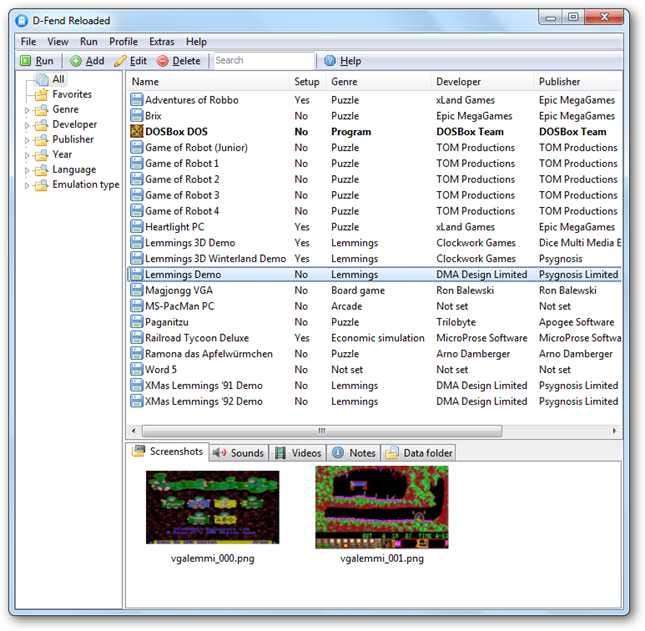This screenshot has width=645, height=631.
Task: Switch to the Videos tab
Action: coord(298,453)
